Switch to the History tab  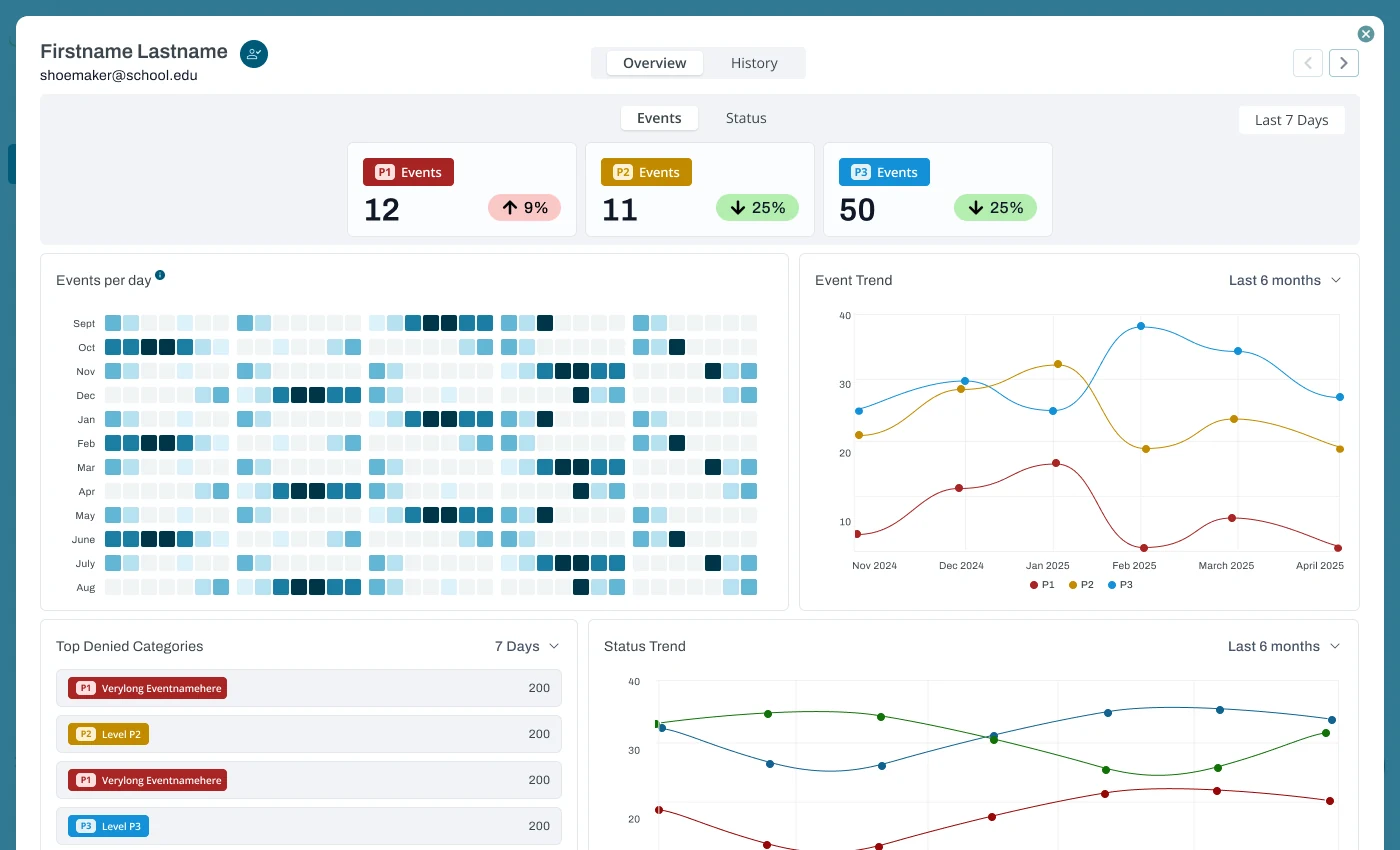pyautogui.click(x=754, y=63)
